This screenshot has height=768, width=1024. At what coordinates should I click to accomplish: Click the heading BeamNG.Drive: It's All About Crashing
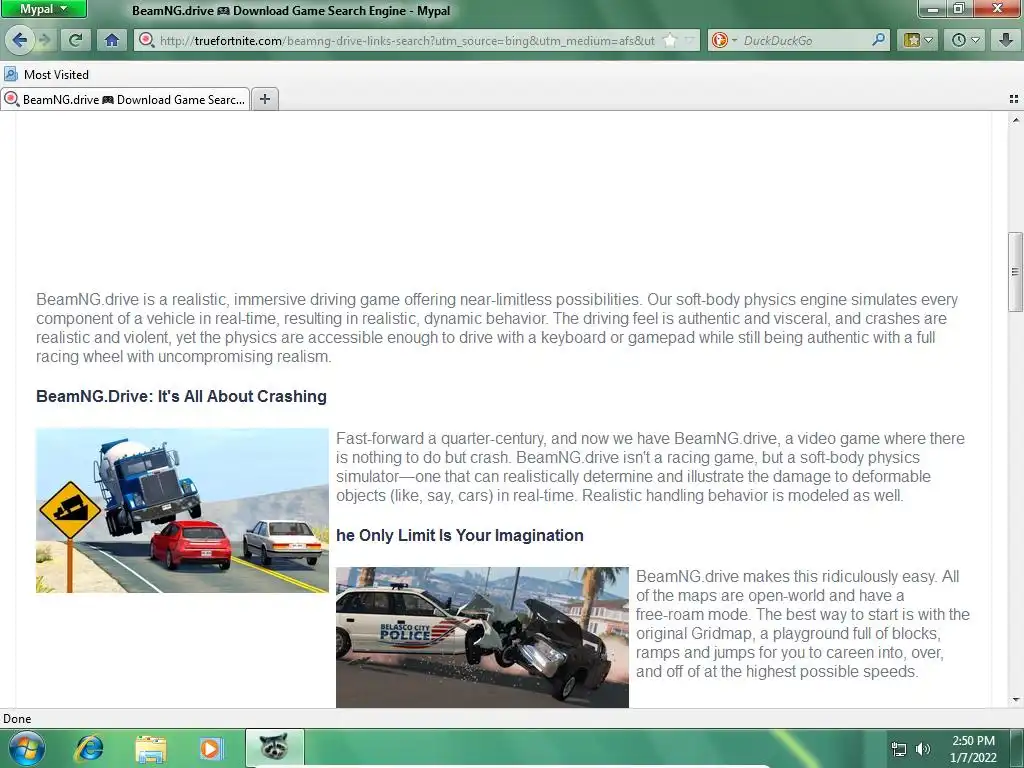point(182,396)
